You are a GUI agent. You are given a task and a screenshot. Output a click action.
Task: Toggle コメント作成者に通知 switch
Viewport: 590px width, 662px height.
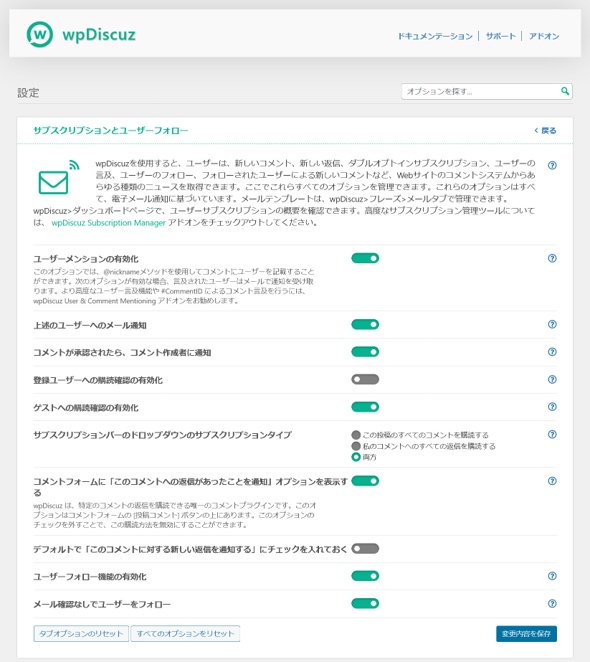click(365, 352)
